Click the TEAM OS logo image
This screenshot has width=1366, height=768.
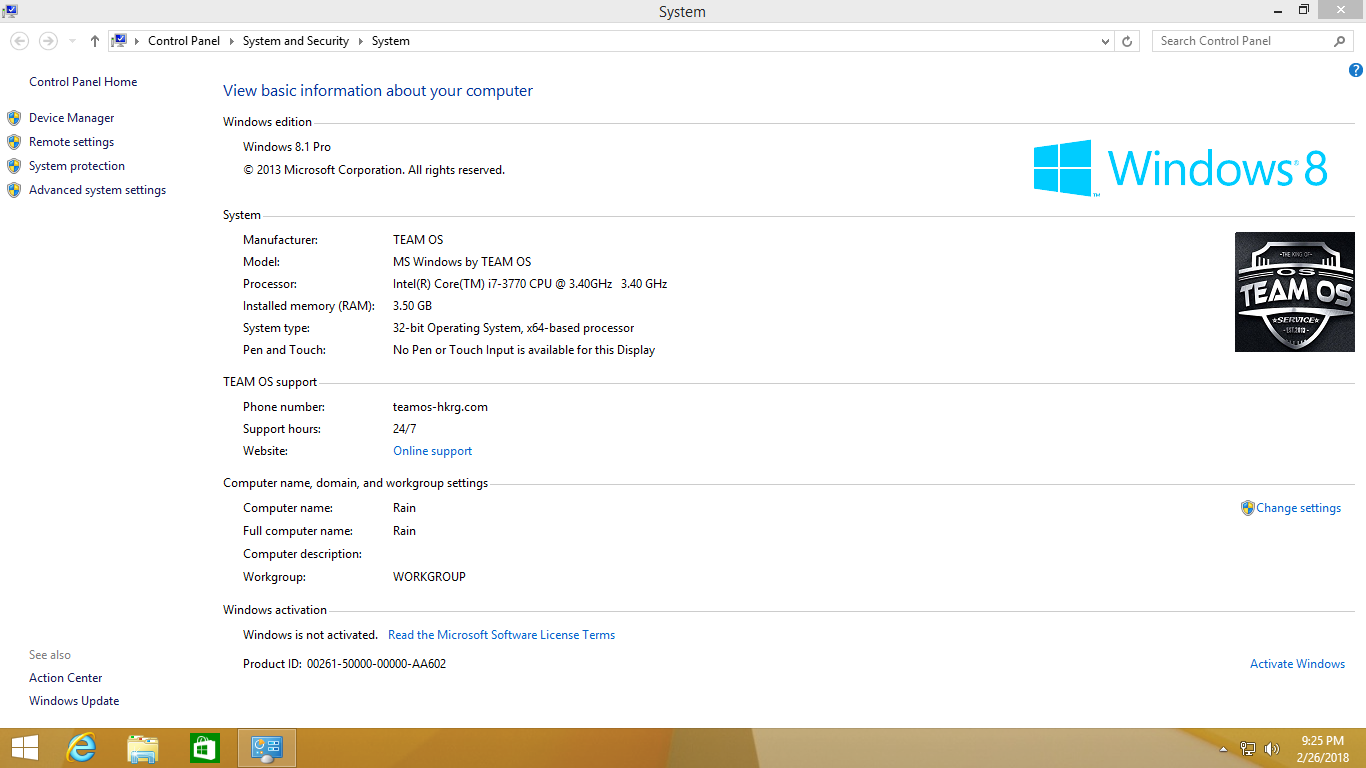1295,292
